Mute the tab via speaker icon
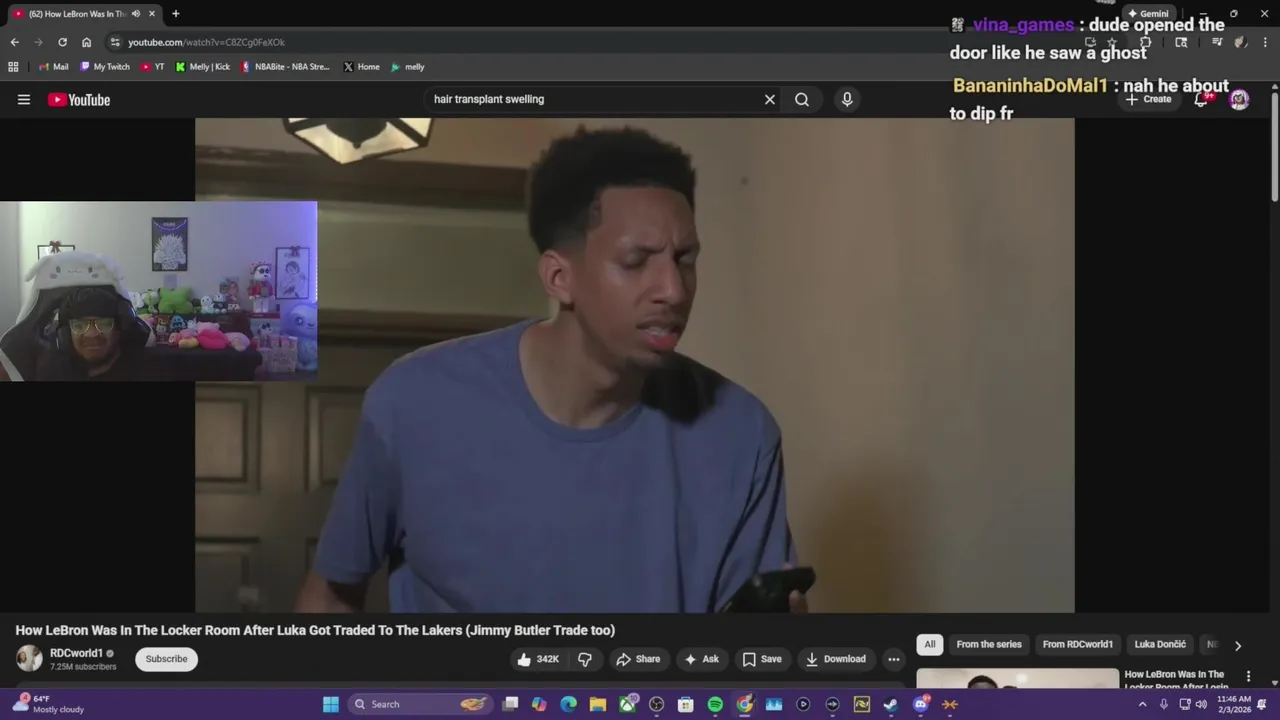Image resolution: width=1280 pixels, height=720 pixels. coord(136,14)
